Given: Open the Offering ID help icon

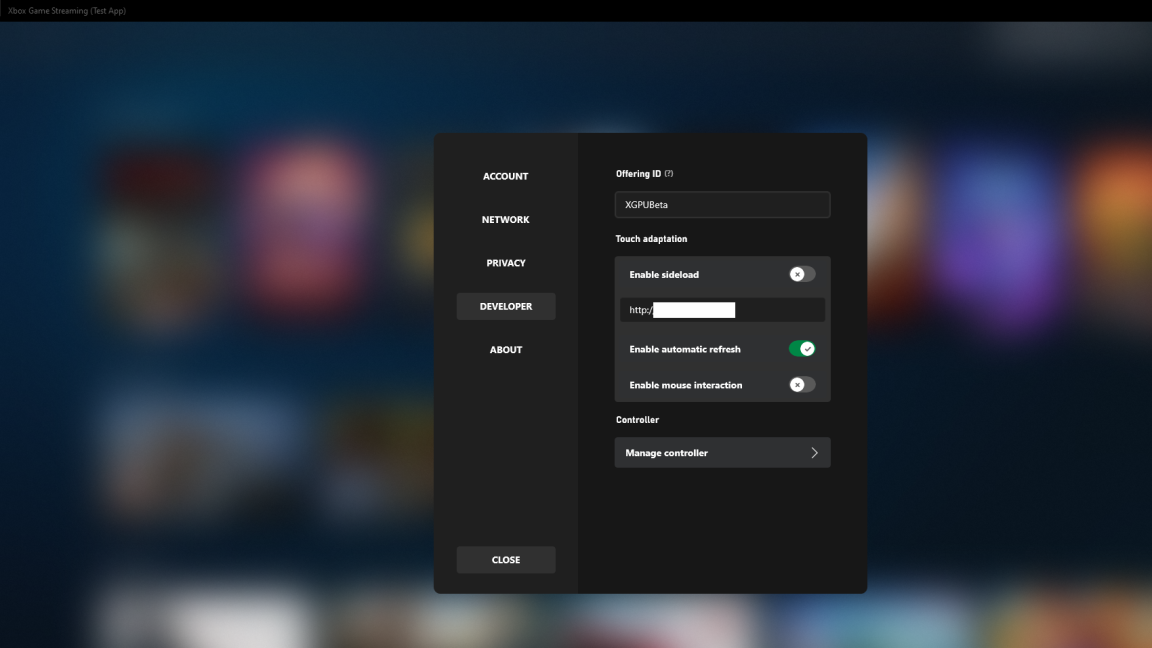Looking at the screenshot, I should tap(667, 173).
